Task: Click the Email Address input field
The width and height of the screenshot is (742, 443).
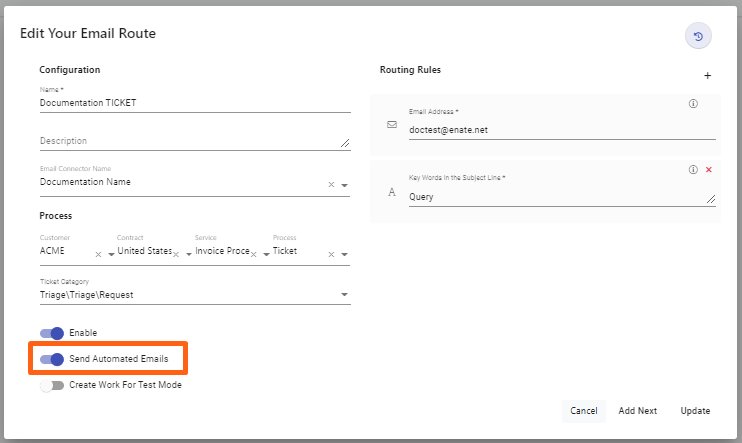Action: pos(560,129)
